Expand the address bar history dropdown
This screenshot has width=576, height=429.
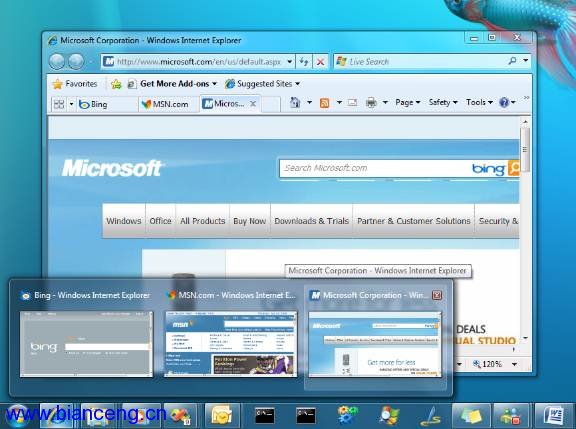pos(289,62)
